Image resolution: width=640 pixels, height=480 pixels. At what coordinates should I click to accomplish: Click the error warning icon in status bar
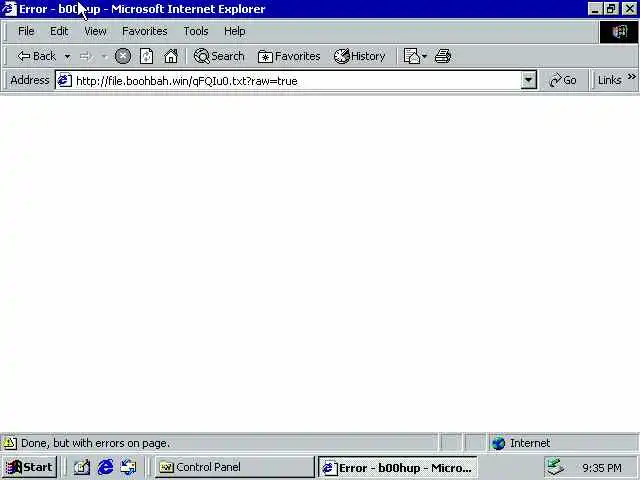[x=10, y=443]
